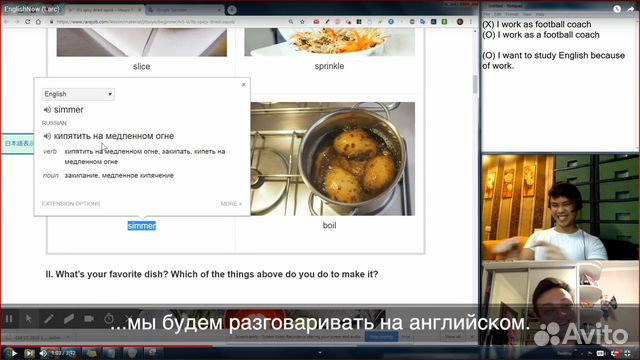Click the 'slice' caption
640x360 pixels.
point(142,66)
